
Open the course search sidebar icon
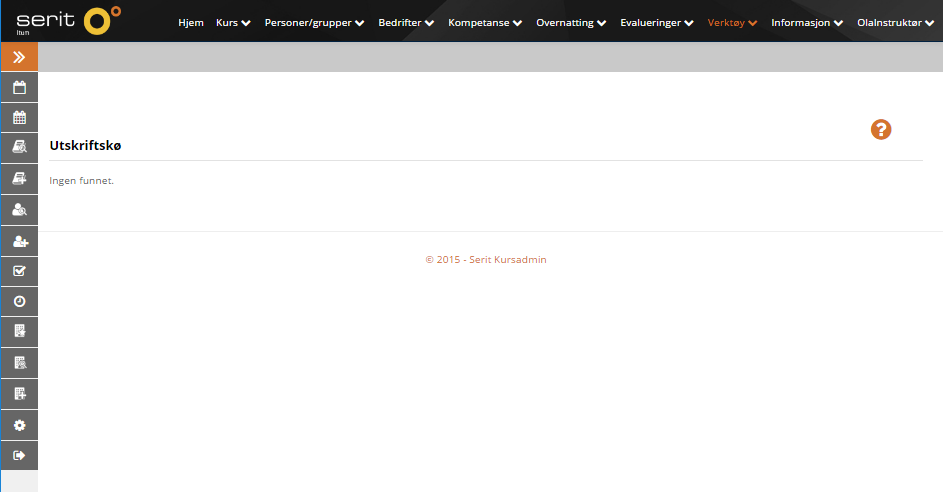19,147
